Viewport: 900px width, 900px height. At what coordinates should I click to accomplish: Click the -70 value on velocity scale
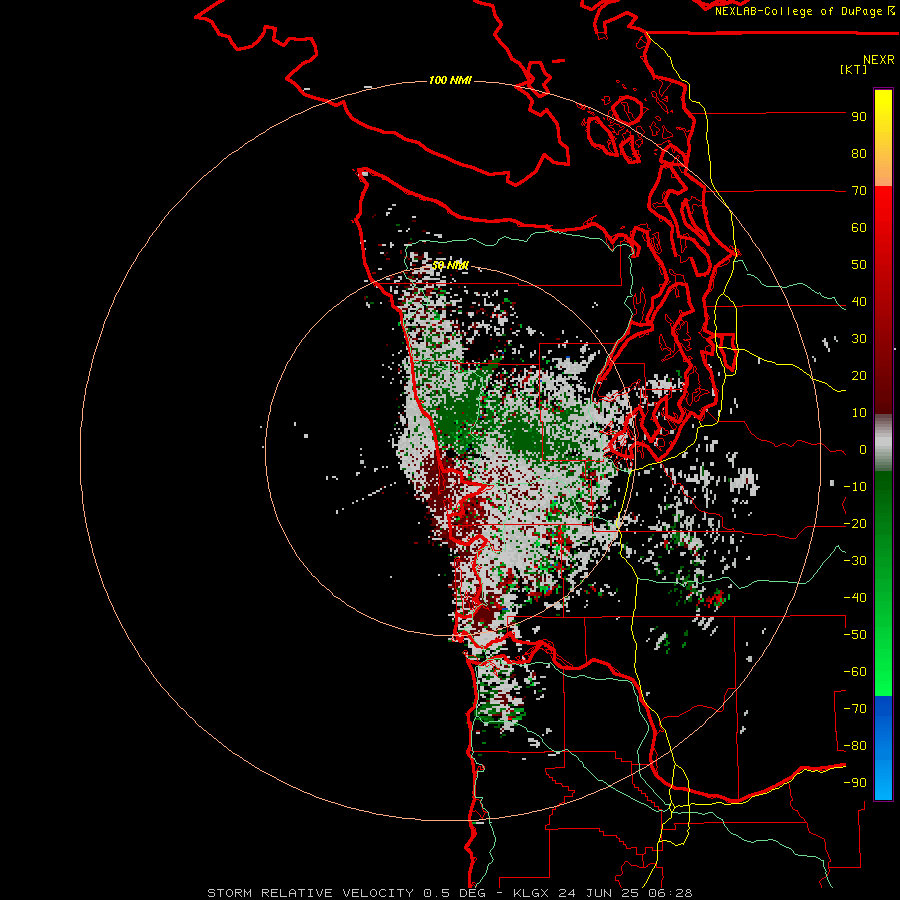point(855,709)
